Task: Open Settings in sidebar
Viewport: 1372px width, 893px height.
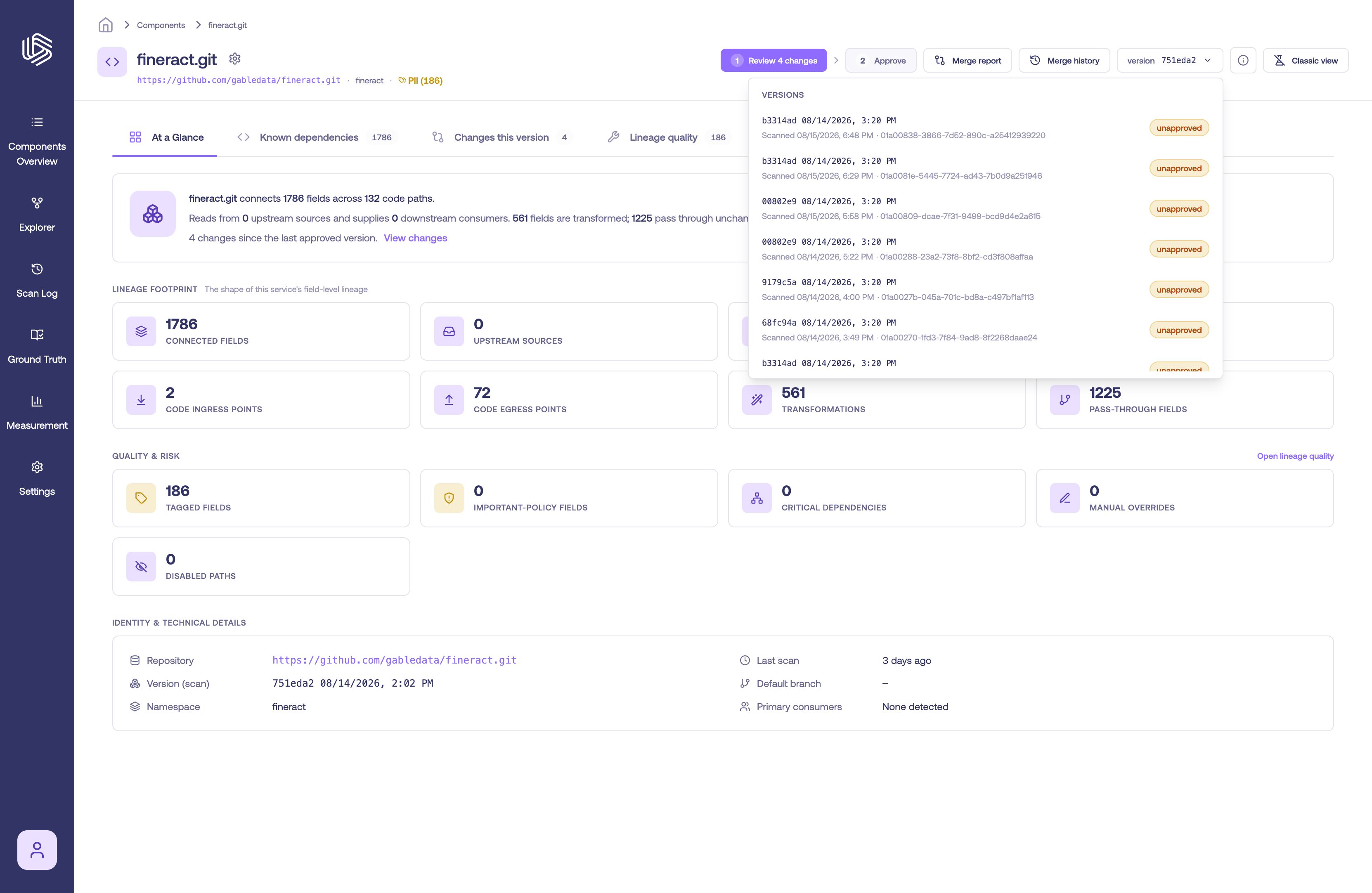Action: coord(37,479)
